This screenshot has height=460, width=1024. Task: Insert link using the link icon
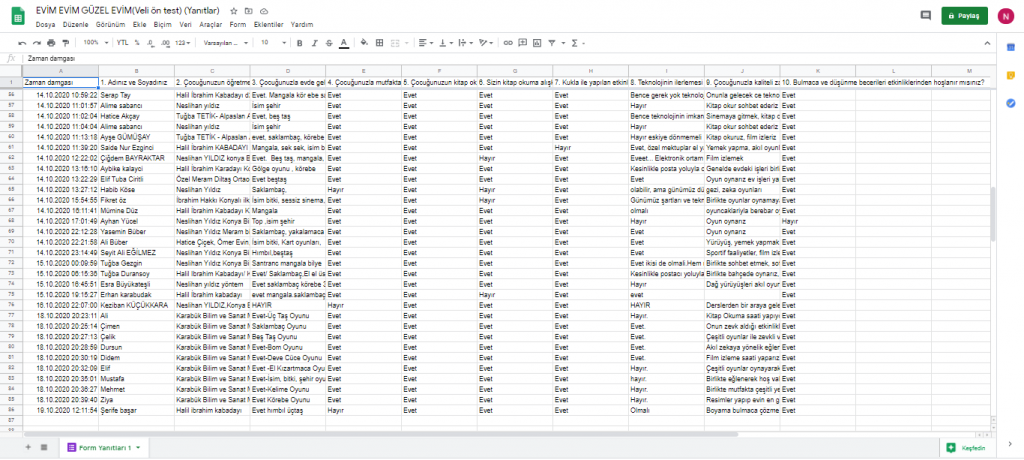pos(509,43)
